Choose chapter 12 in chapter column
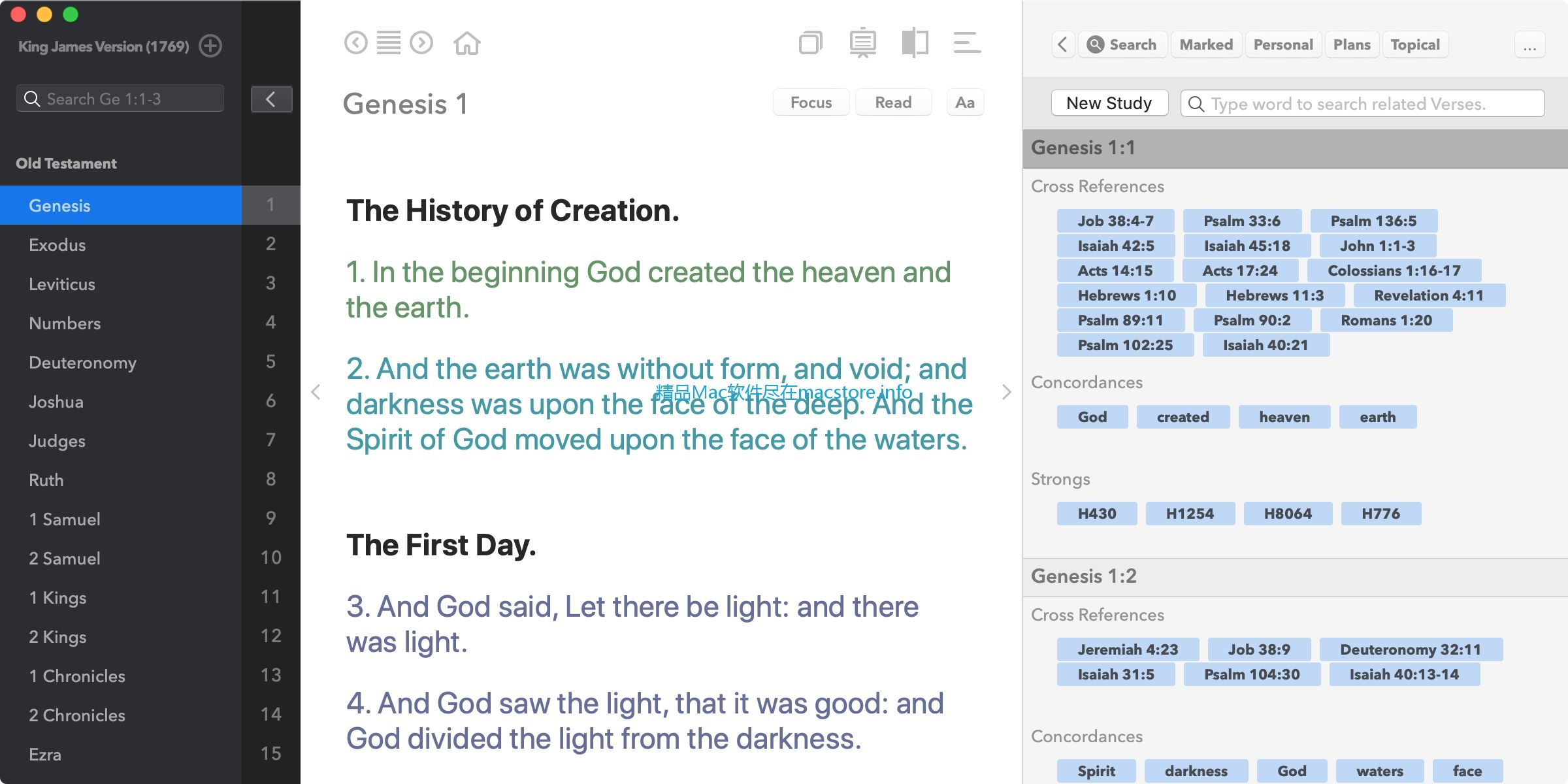This screenshot has height=784, width=1568. (270, 636)
